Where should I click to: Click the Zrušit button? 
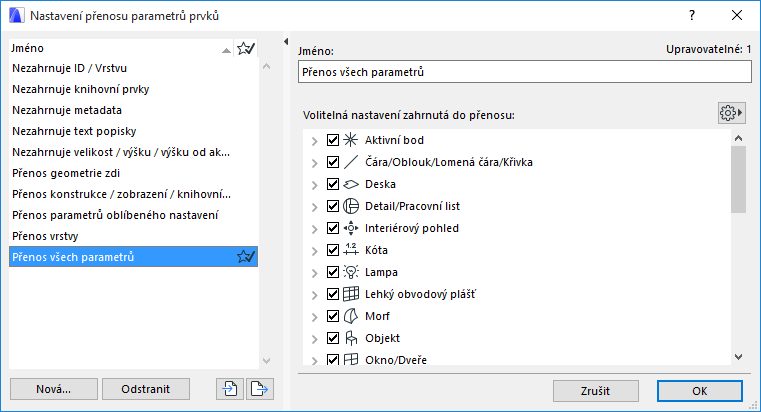tap(595, 389)
